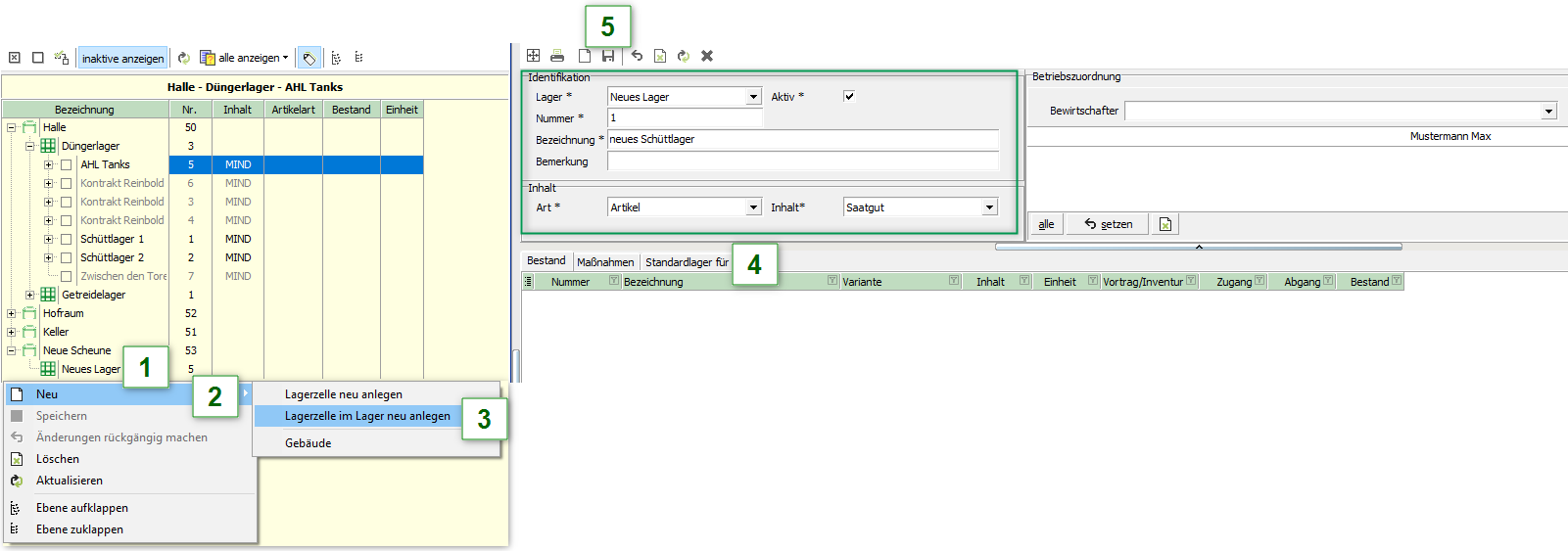The image size is (1568, 551).
Task: Click the green refresh icon in left toolbar
Action: point(184,58)
